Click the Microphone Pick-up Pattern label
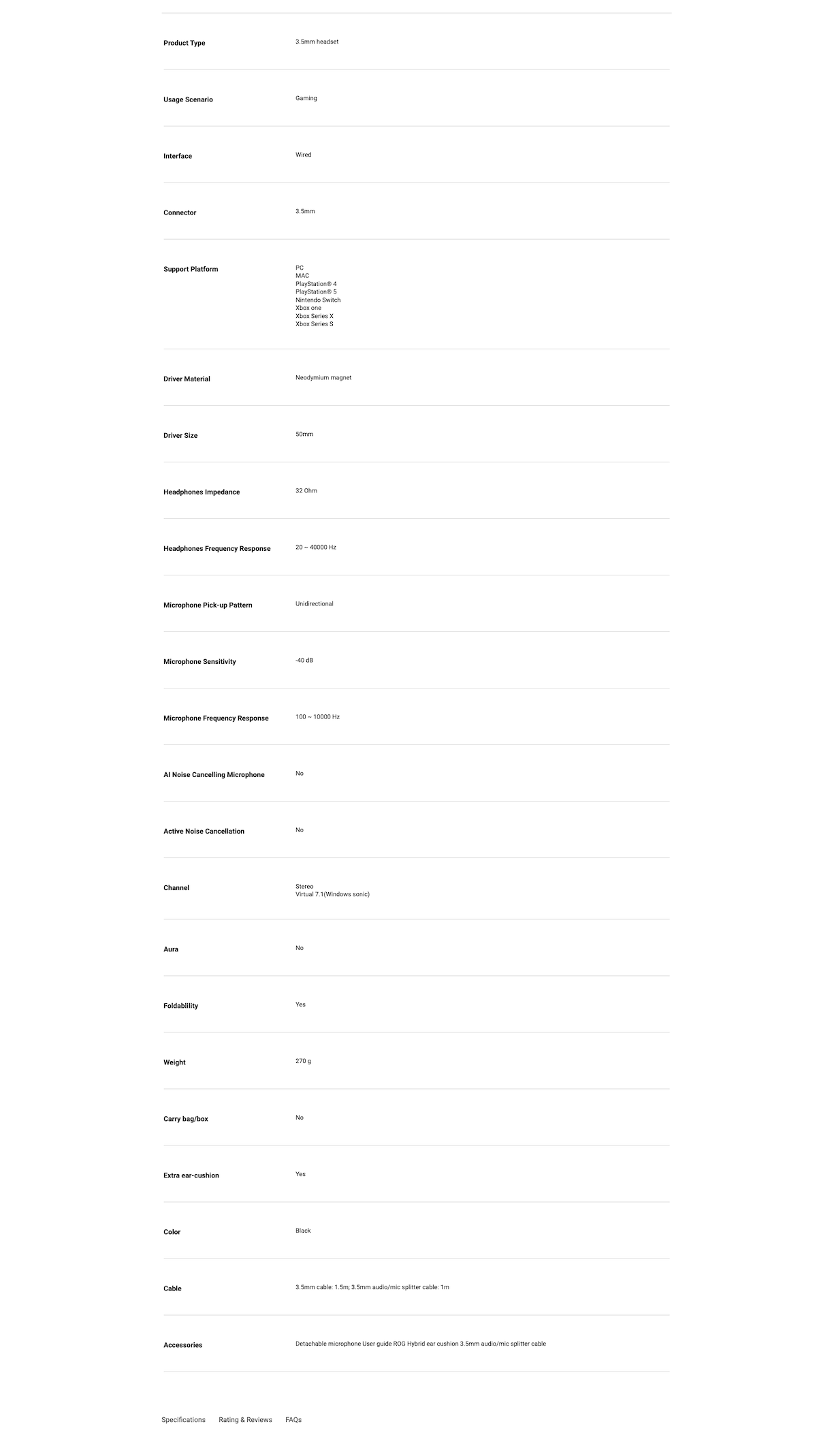 (208, 605)
